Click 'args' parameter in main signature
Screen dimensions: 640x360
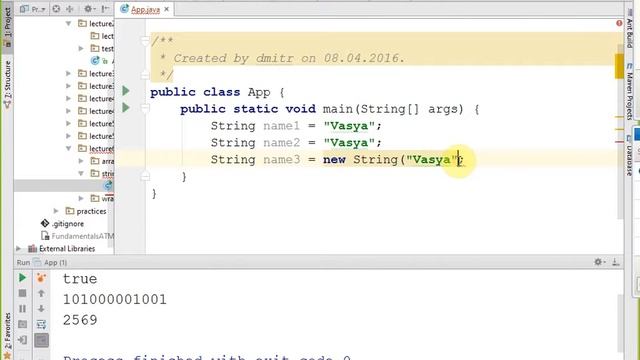click(x=443, y=109)
